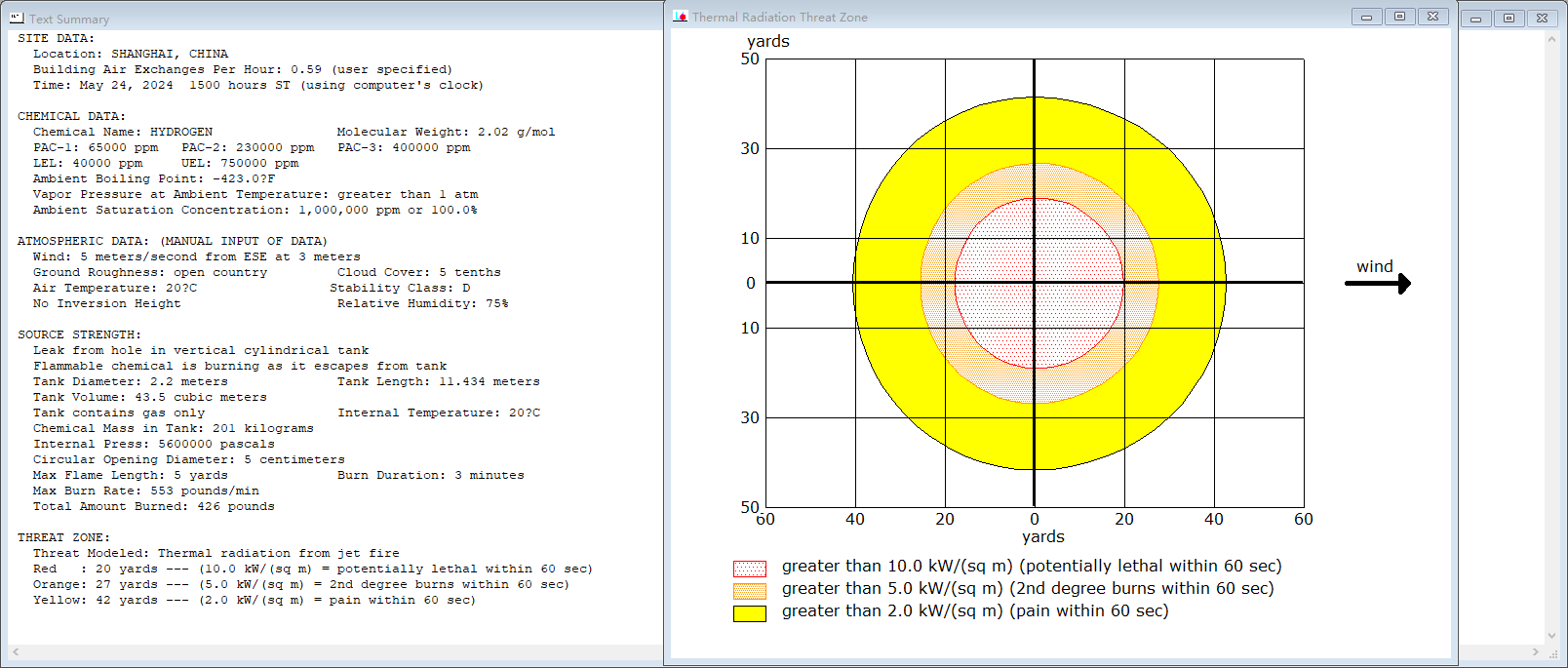This screenshot has width=1568, height=668.
Task: Click the yellow 2.0 kW legend swatch
Action: 750,613
